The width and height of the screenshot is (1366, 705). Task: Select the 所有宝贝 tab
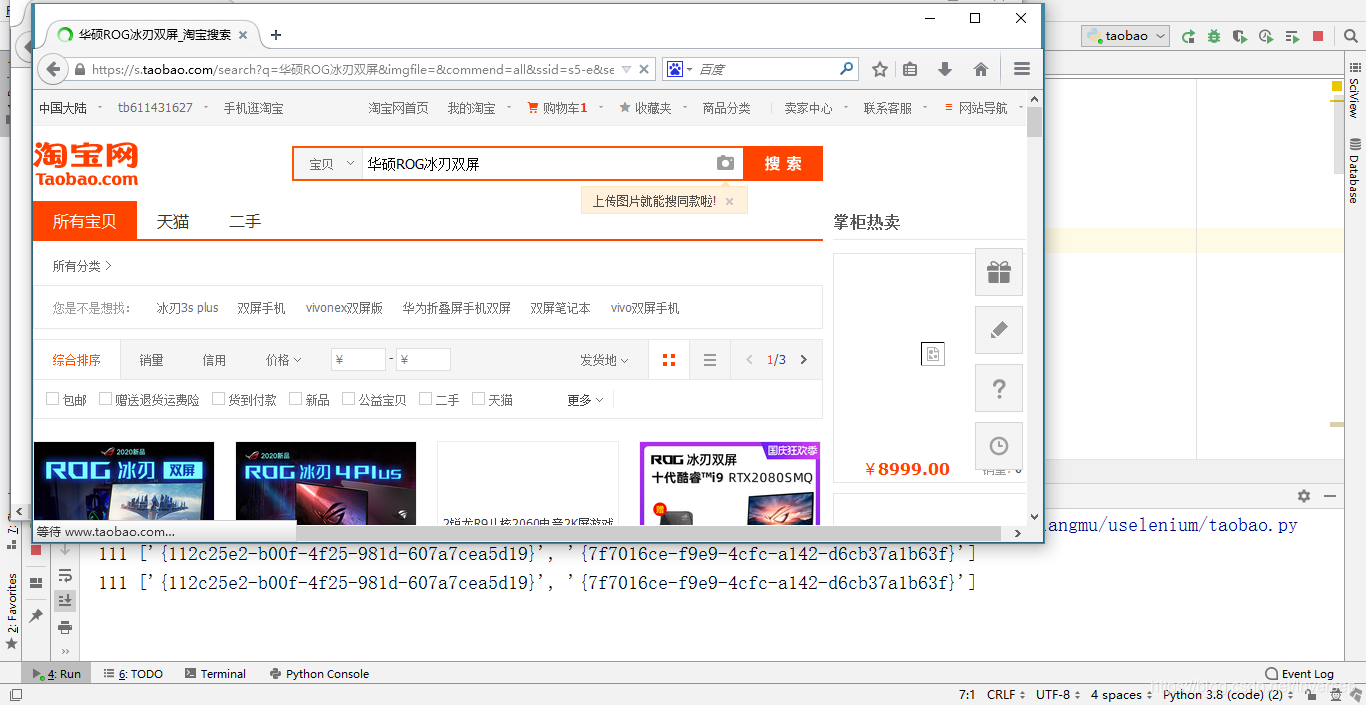(x=85, y=221)
